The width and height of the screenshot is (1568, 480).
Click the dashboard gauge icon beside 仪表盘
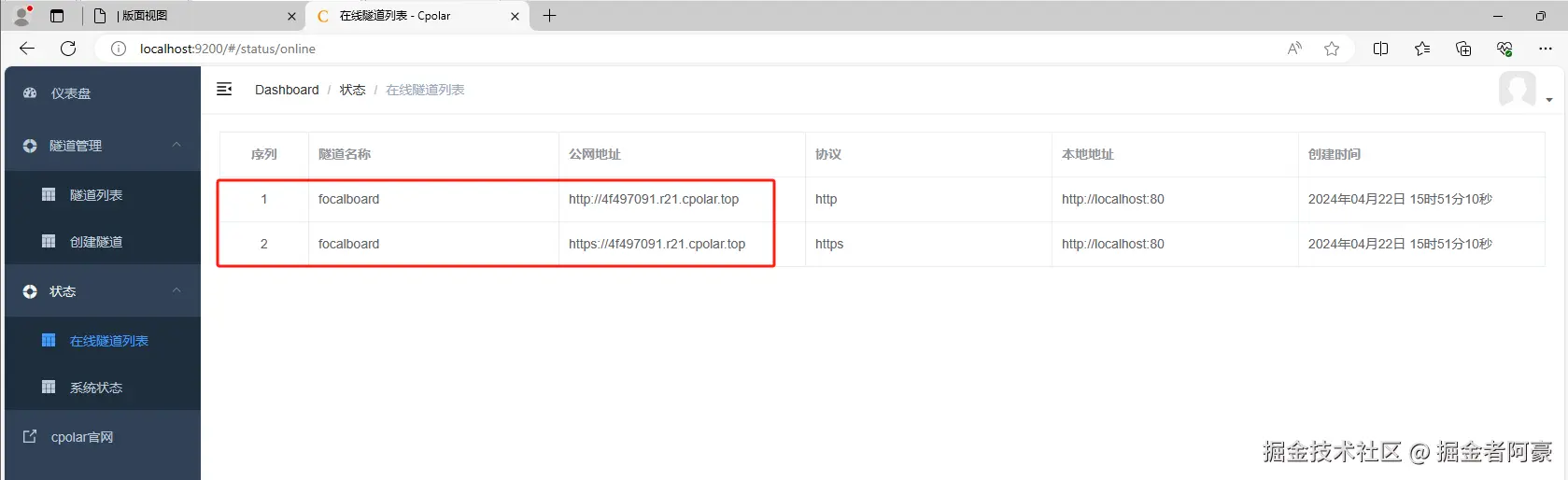[30, 93]
